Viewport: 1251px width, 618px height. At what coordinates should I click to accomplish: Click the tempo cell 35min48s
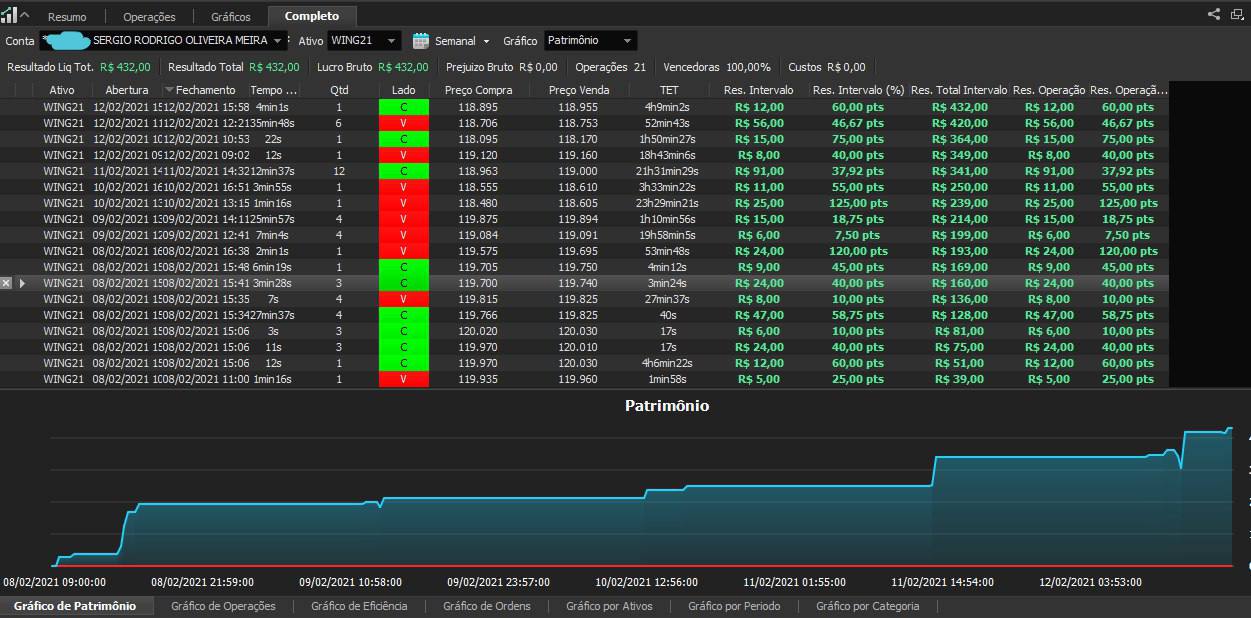point(274,123)
